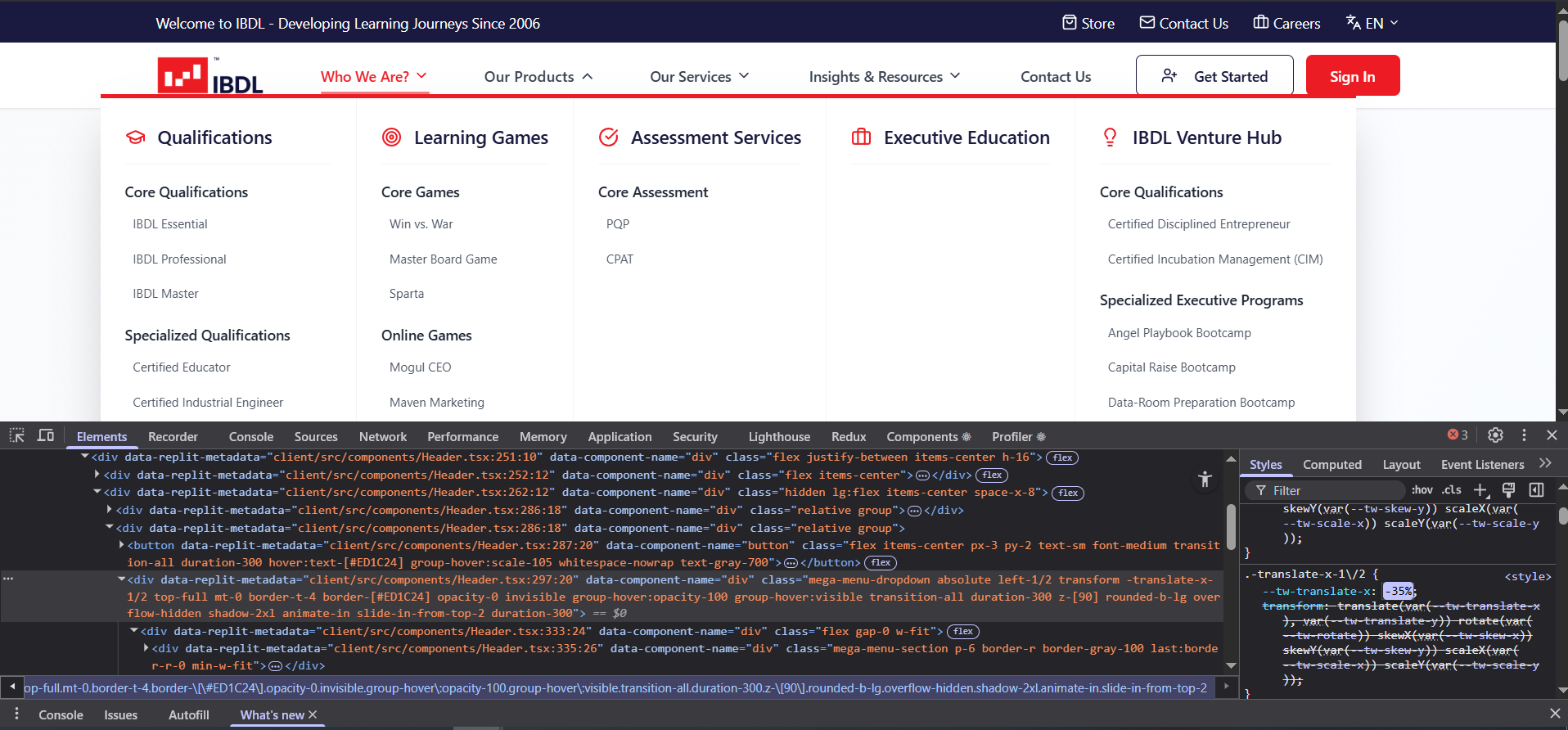Toggle the :hov element state button

coord(1422,490)
